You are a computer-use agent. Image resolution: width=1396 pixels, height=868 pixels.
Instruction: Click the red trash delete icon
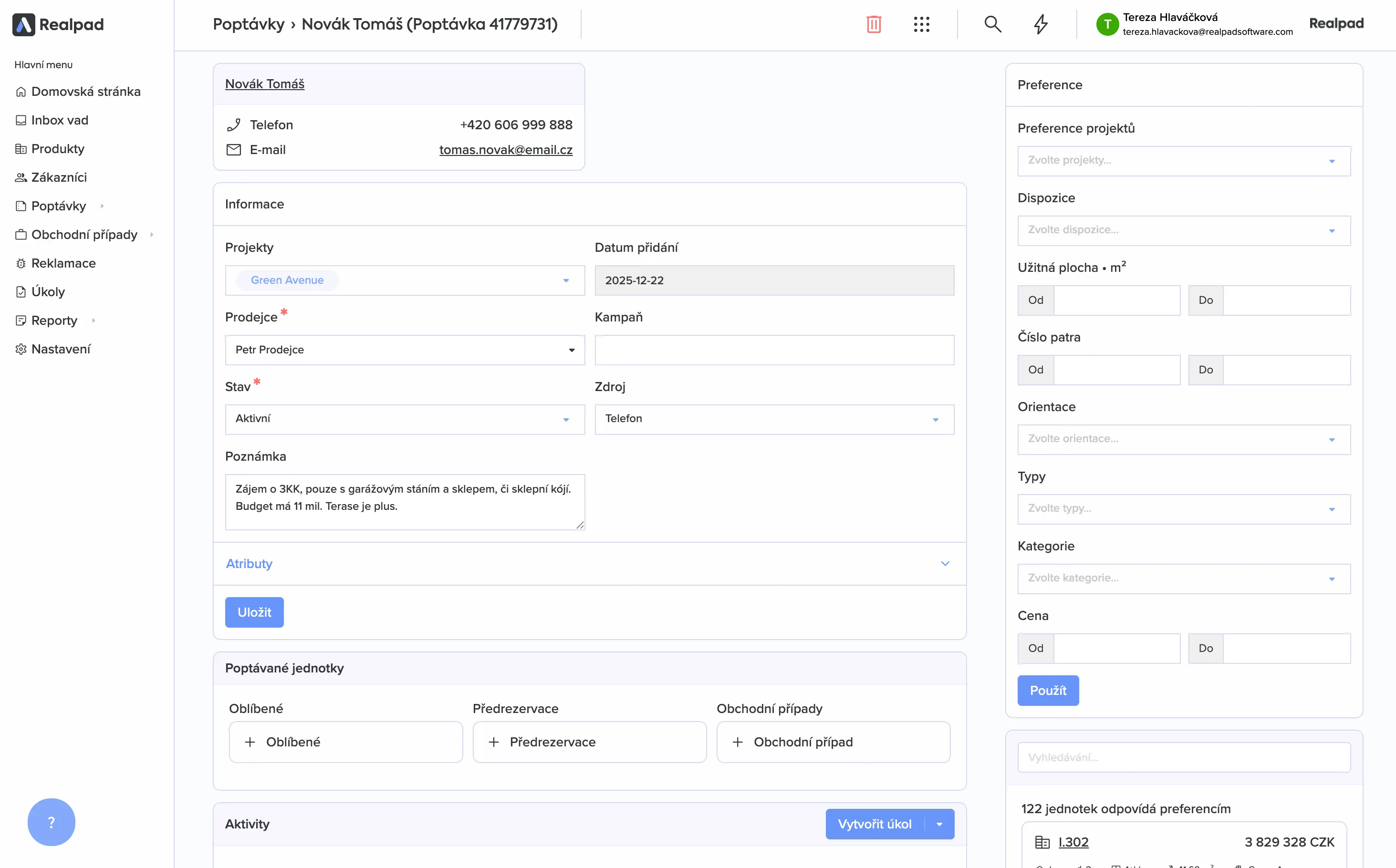(874, 24)
